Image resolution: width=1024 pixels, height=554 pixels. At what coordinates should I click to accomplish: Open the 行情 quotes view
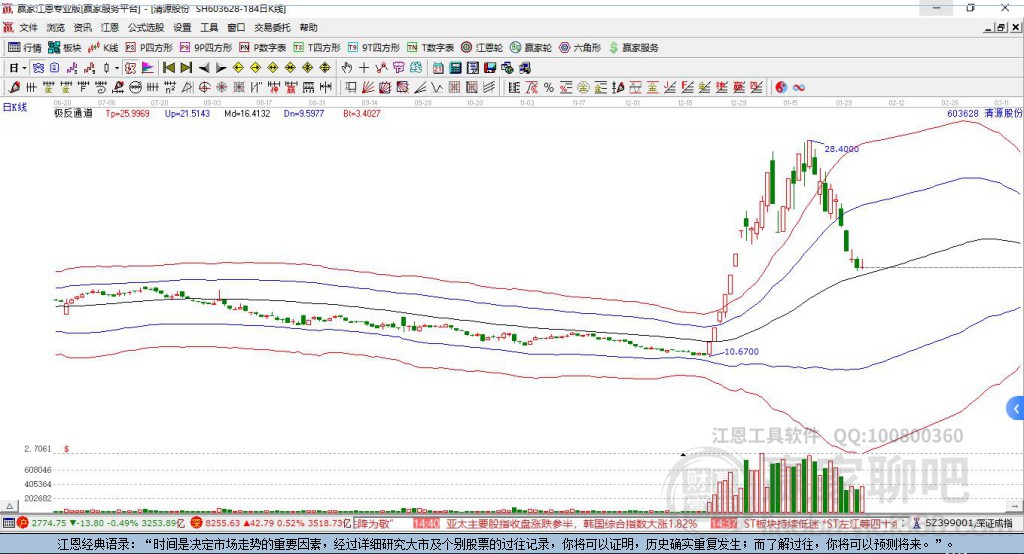(24, 48)
